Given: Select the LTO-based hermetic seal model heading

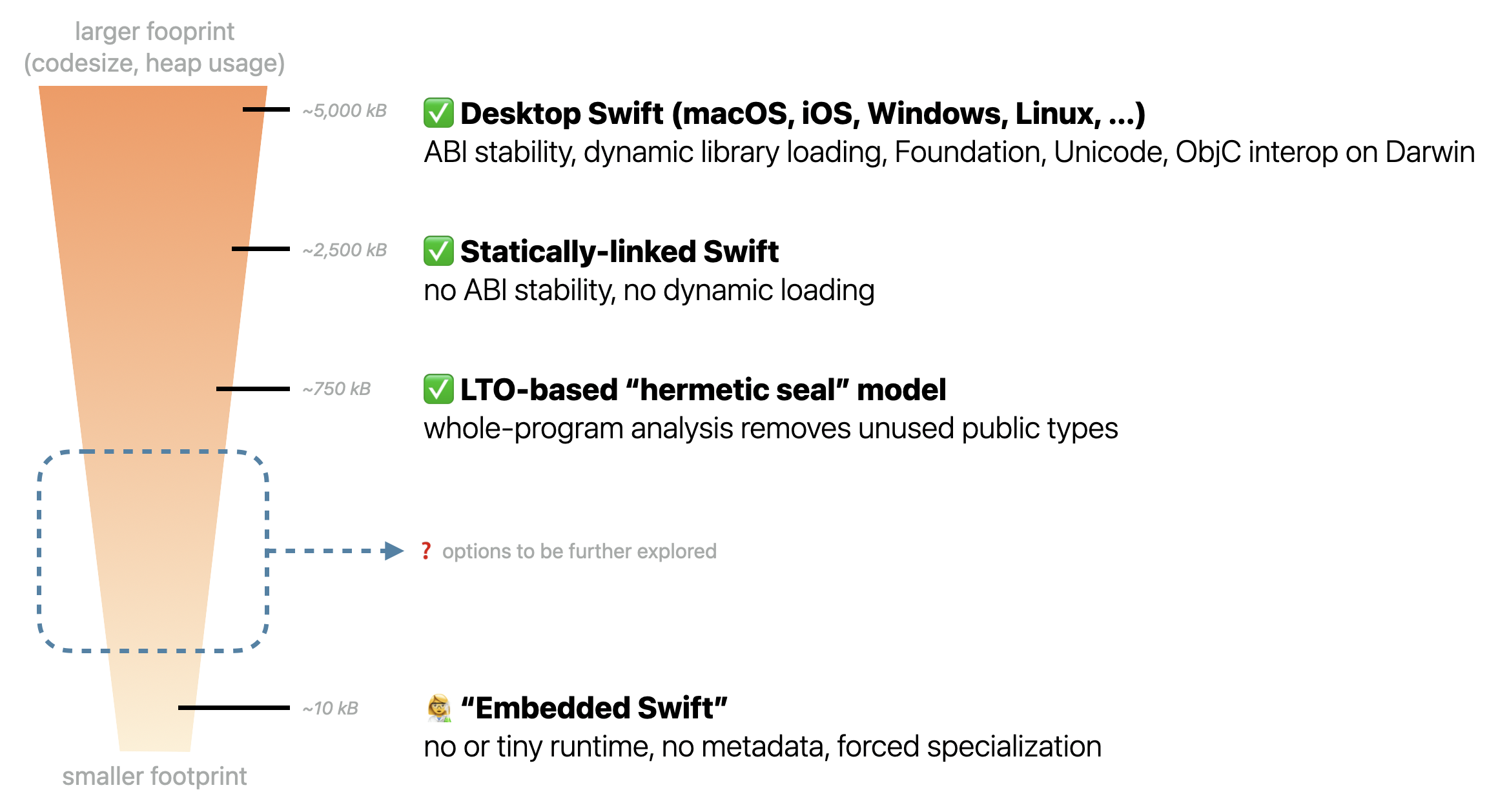Looking at the screenshot, I should 703,390.
